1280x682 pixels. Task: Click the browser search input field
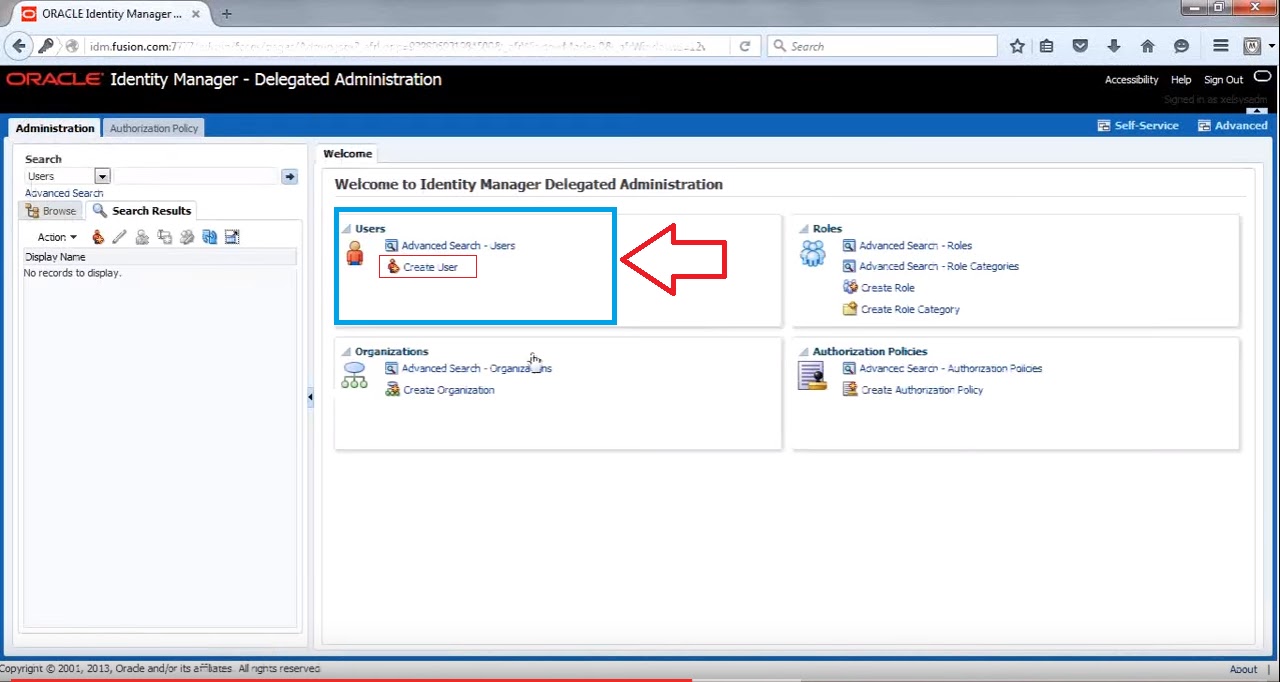click(x=880, y=45)
